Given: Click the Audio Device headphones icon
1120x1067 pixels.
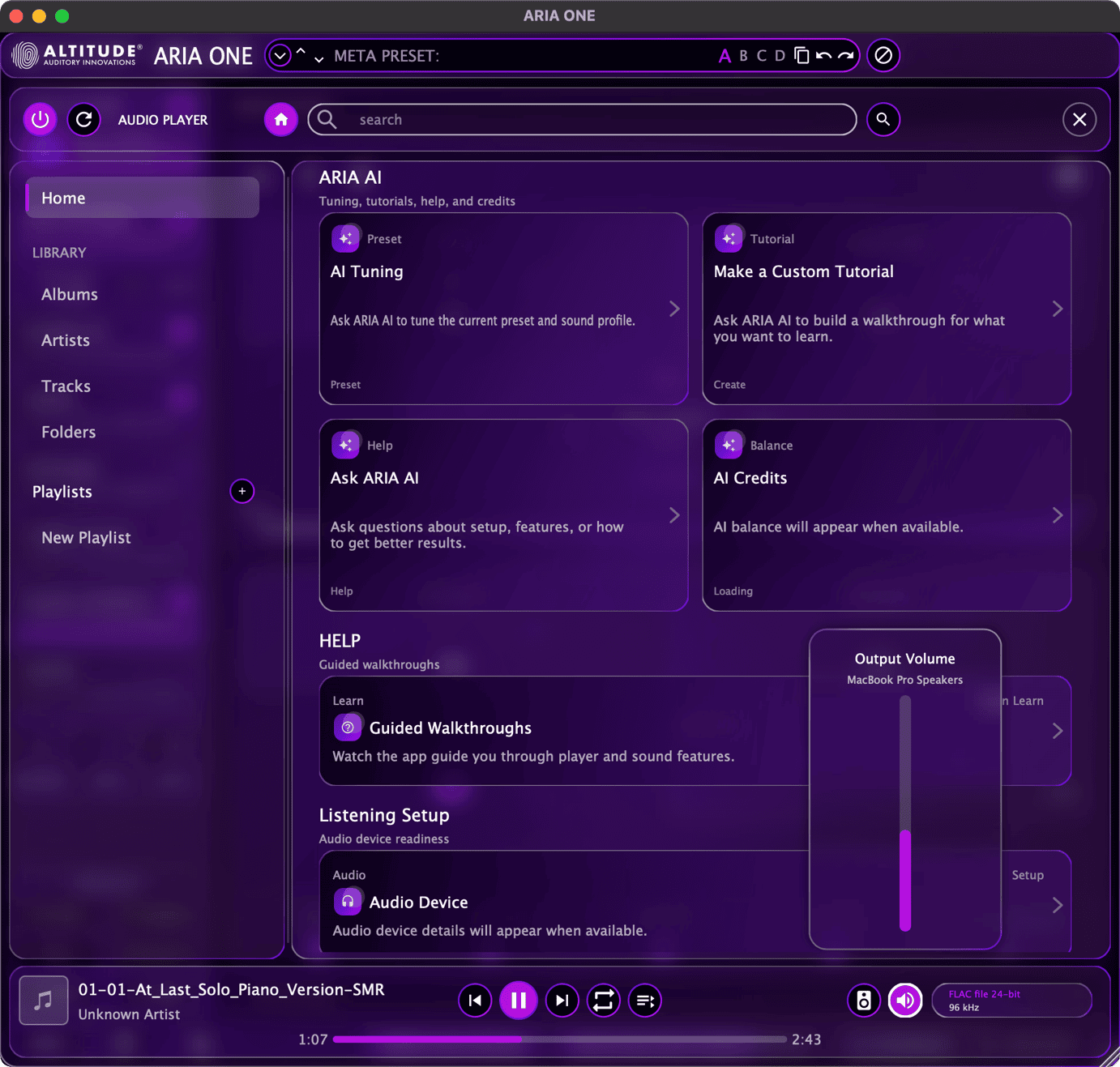Looking at the screenshot, I should 348,902.
